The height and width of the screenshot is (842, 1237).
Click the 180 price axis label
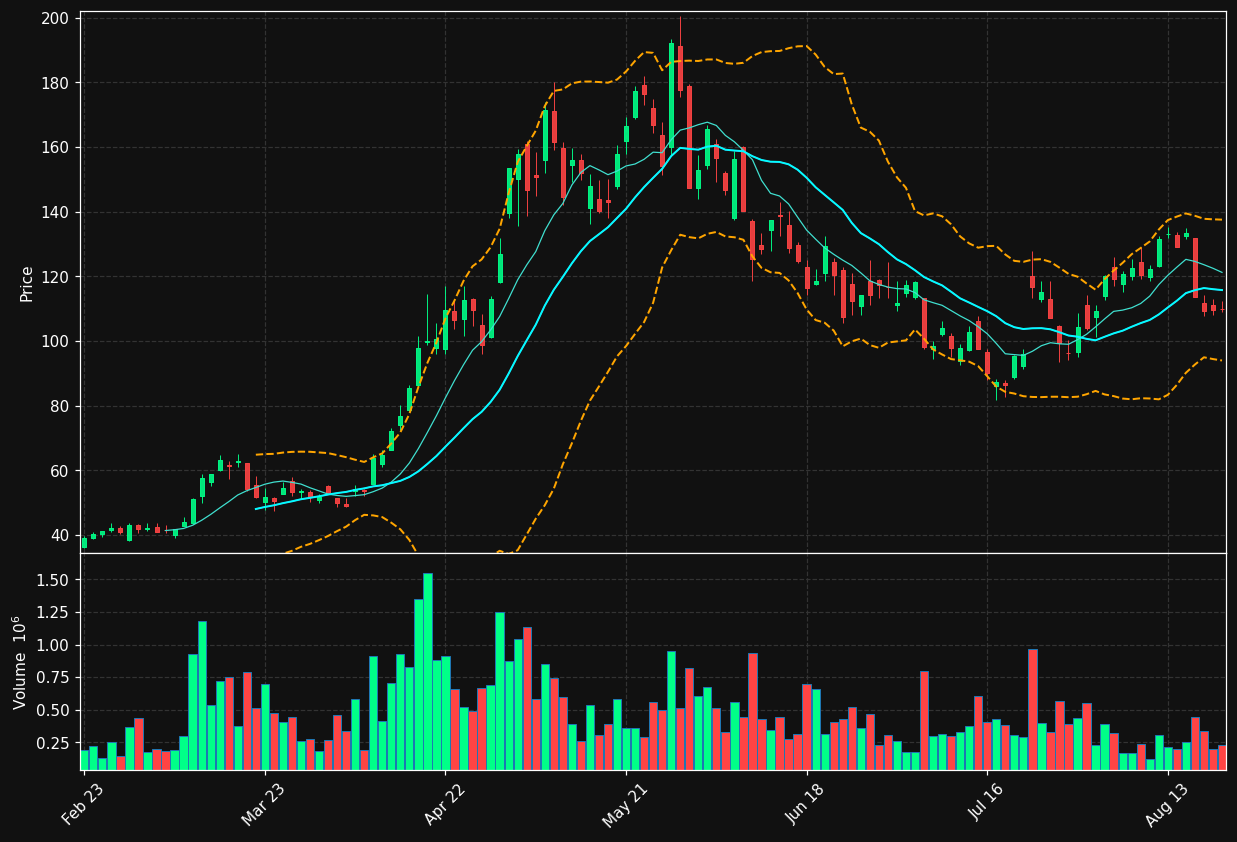click(x=55, y=83)
